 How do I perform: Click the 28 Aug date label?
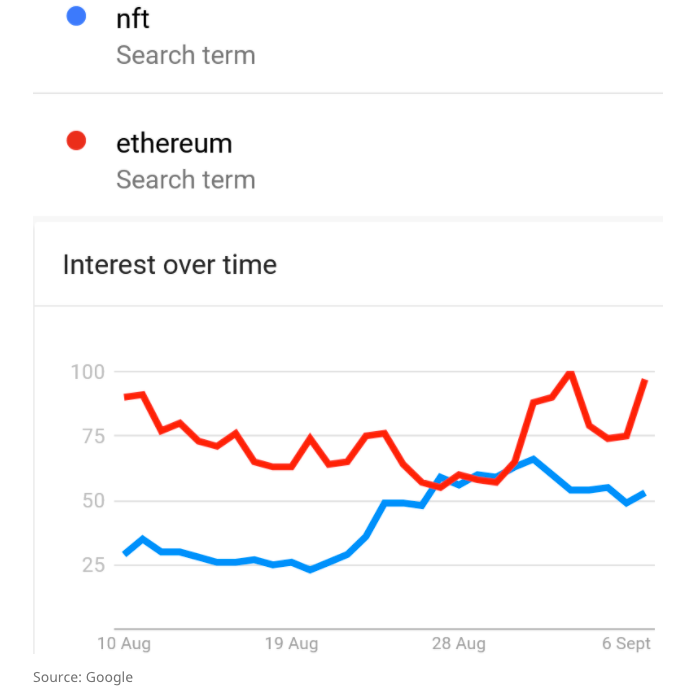(458, 643)
